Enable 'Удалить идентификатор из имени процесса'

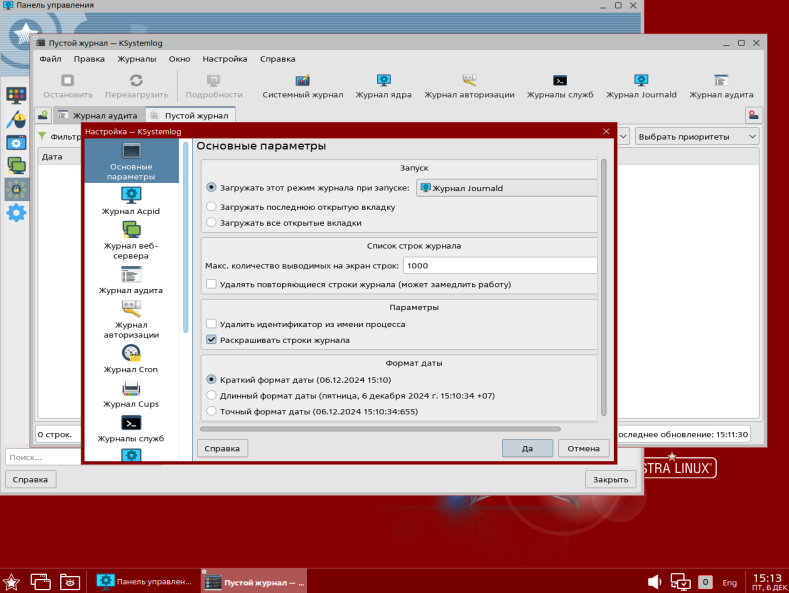tap(211, 324)
